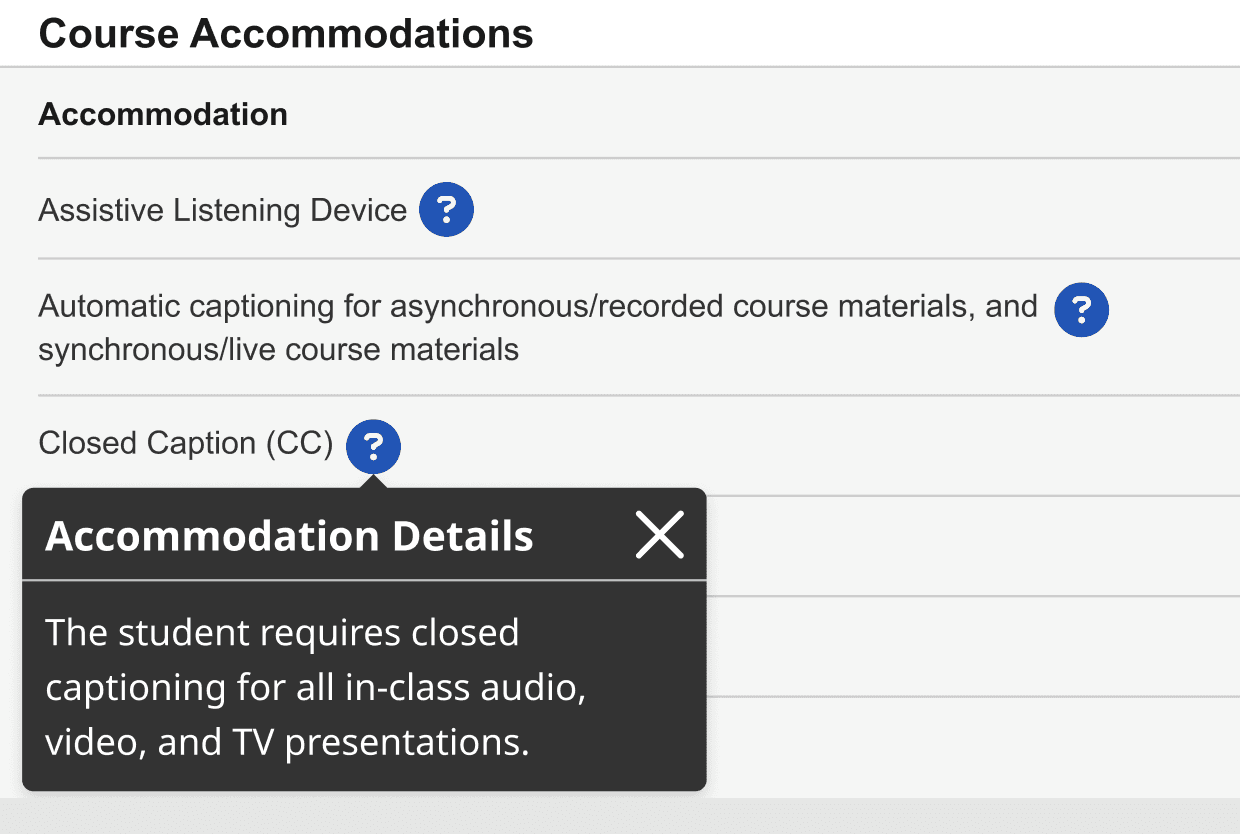Click the Accommodation Details popup title
Image resolution: width=1240 pixels, height=834 pixels.
click(x=290, y=536)
